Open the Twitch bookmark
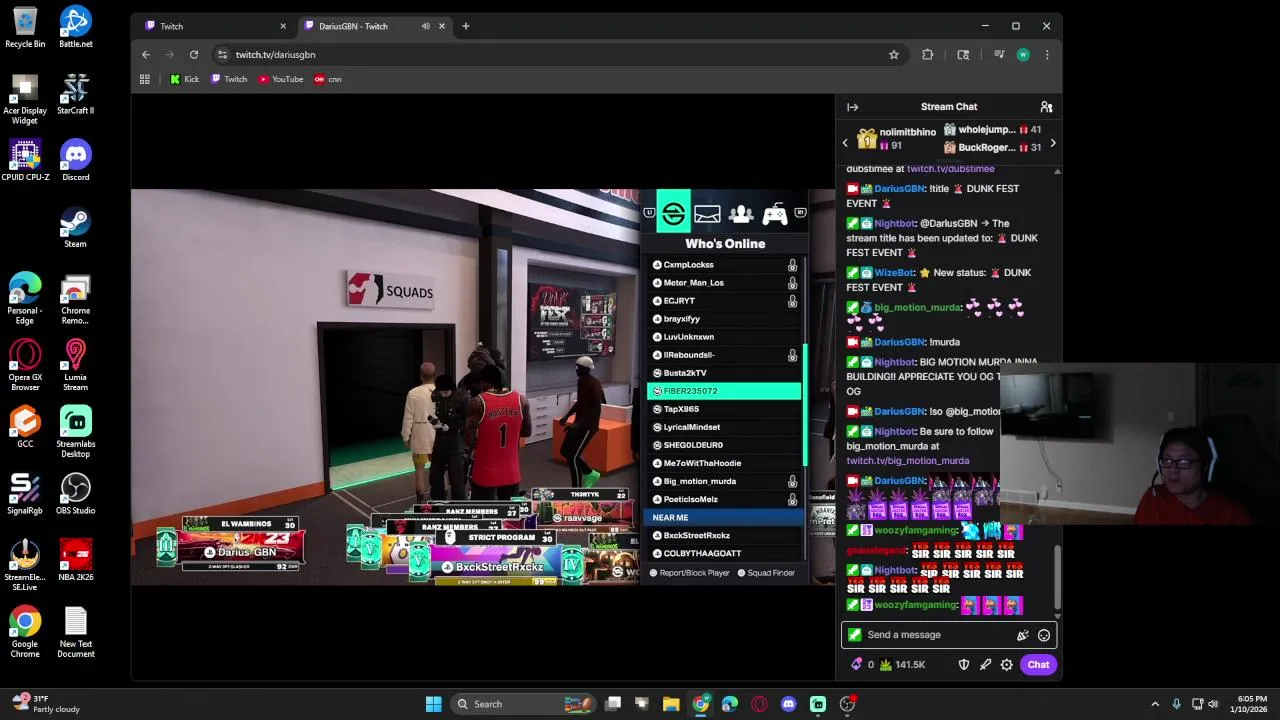1280x720 pixels. point(229,79)
